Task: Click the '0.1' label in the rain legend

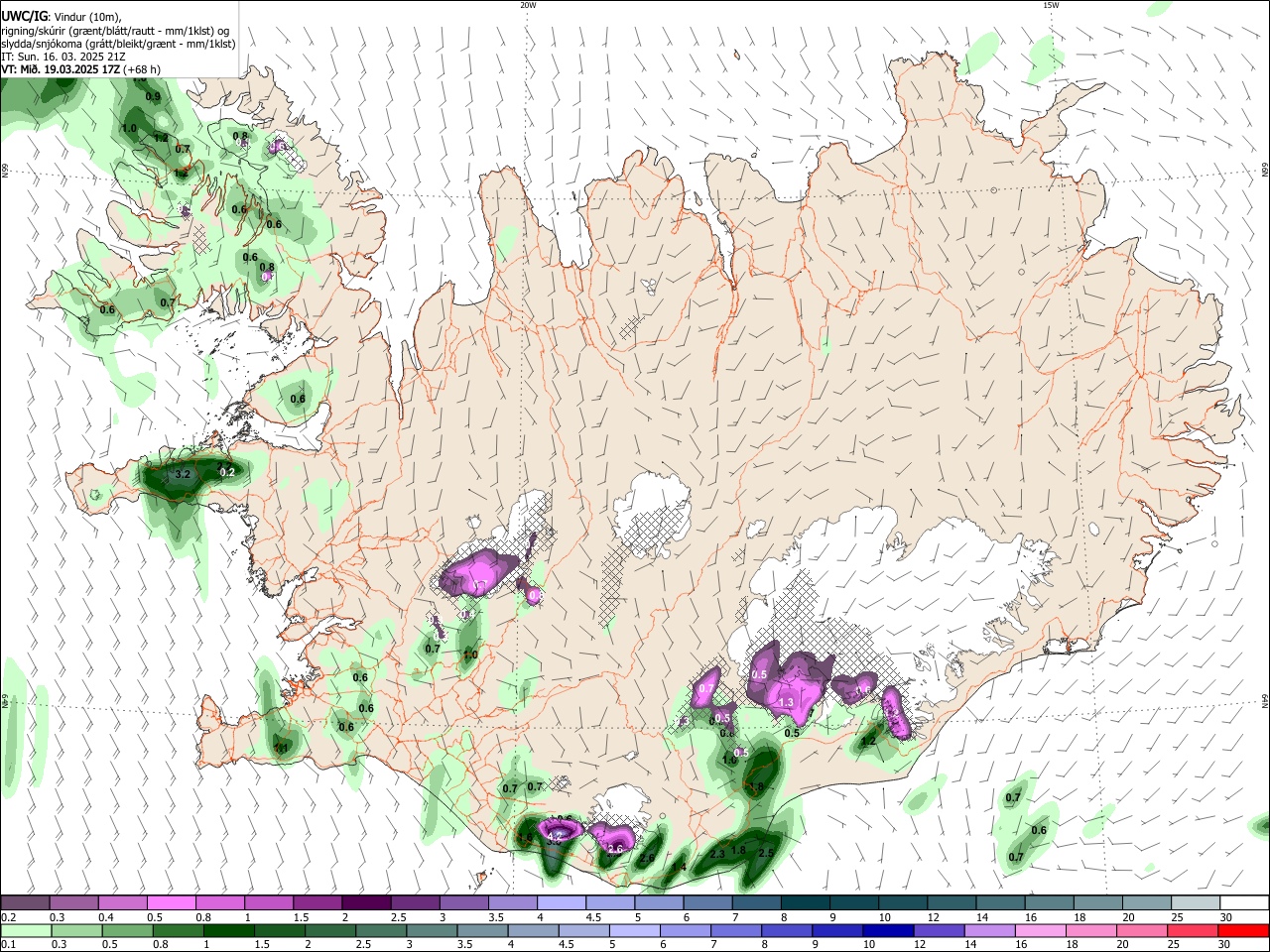Action: click(9, 945)
